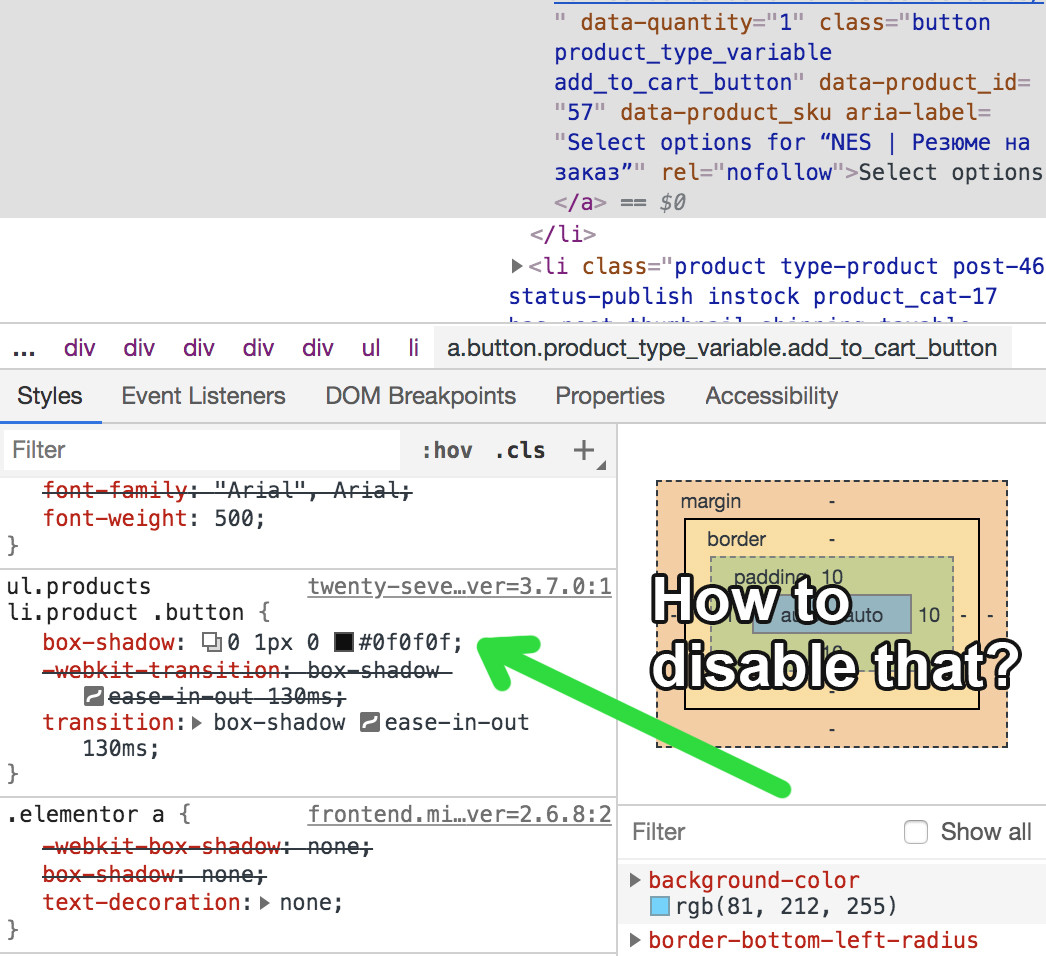Click the border label in the box model
Image resolution: width=1046 pixels, height=956 pixels.
736,539
